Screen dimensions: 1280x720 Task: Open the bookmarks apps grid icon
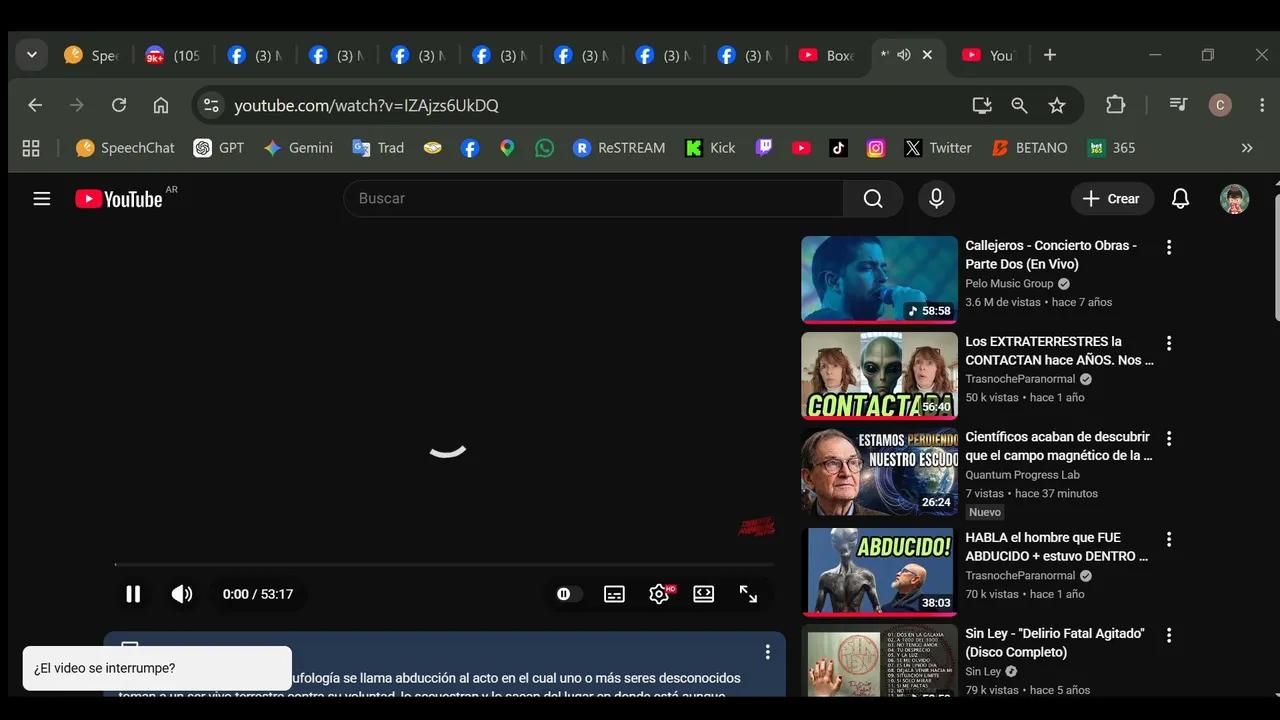coord(31,148)
